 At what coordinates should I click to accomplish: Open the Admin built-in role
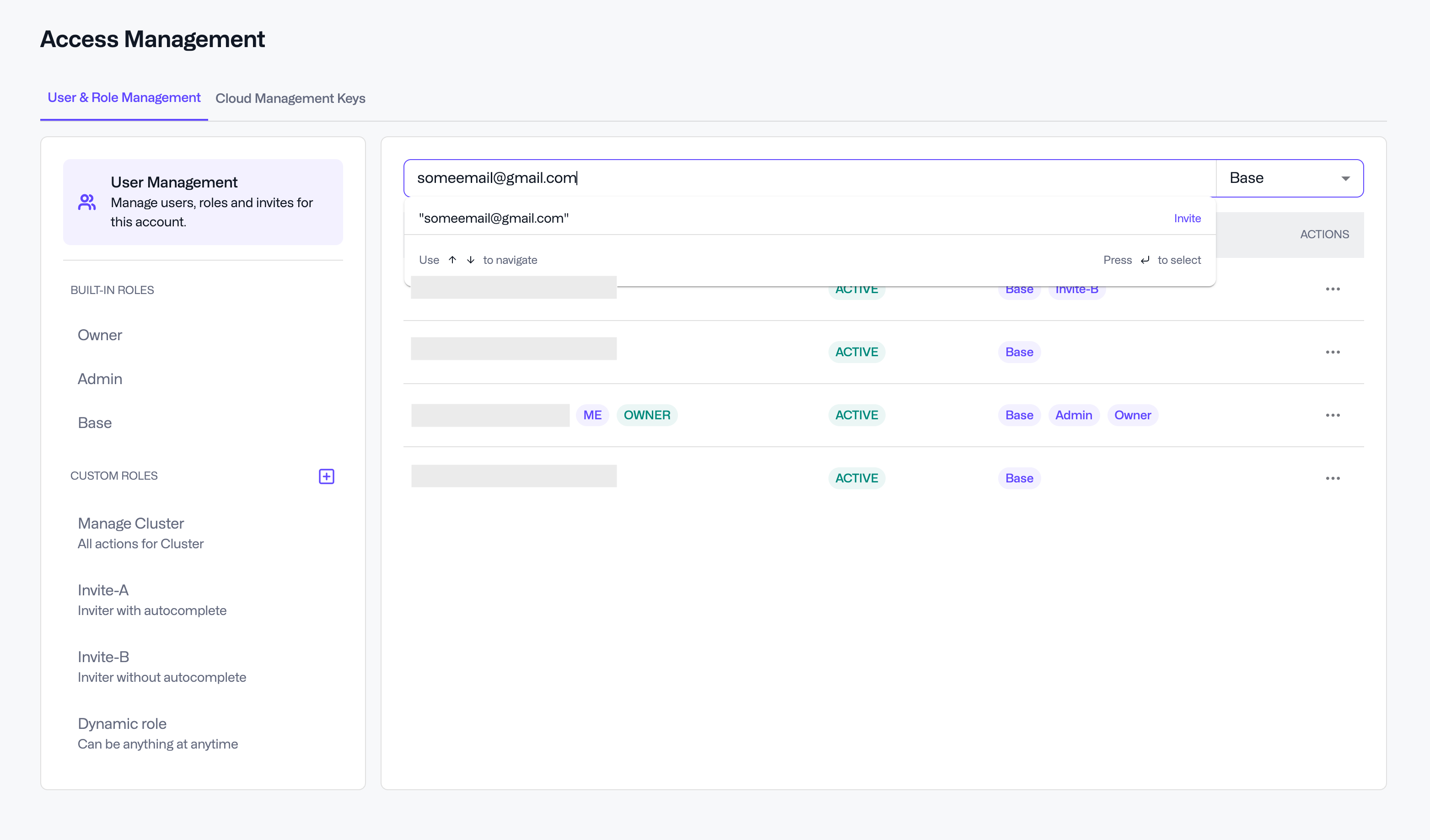pyautogui.click(x=100, y=379)
